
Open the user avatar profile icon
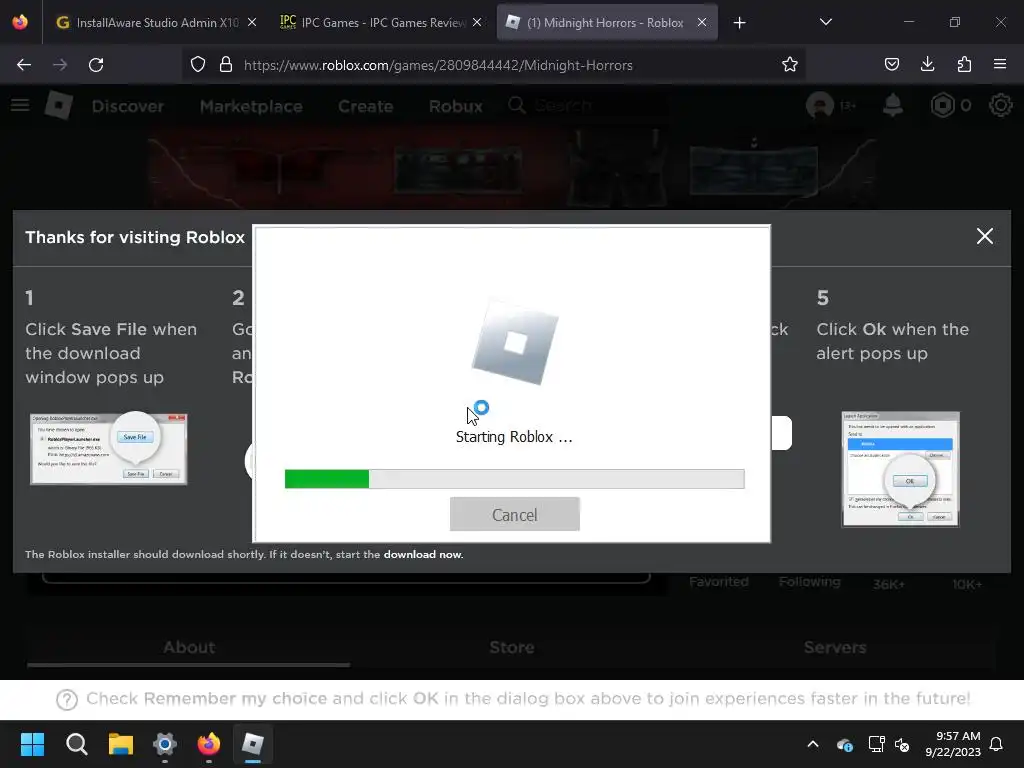click(x=820, y=105)
